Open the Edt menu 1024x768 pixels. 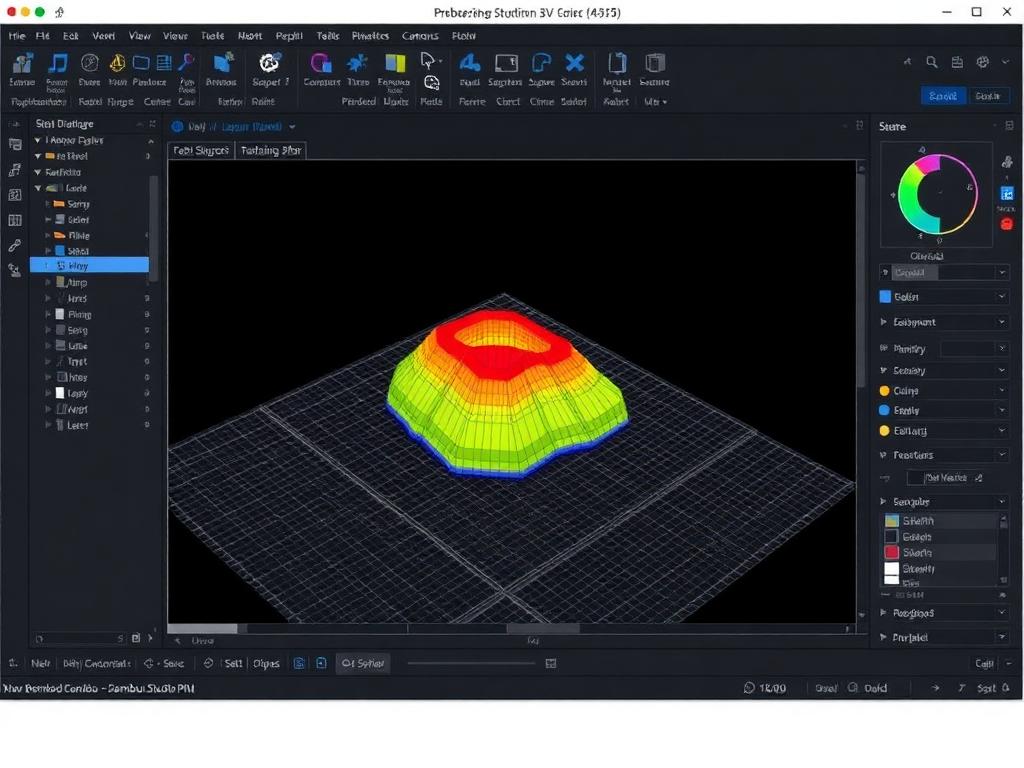click(x=71, y=36)
